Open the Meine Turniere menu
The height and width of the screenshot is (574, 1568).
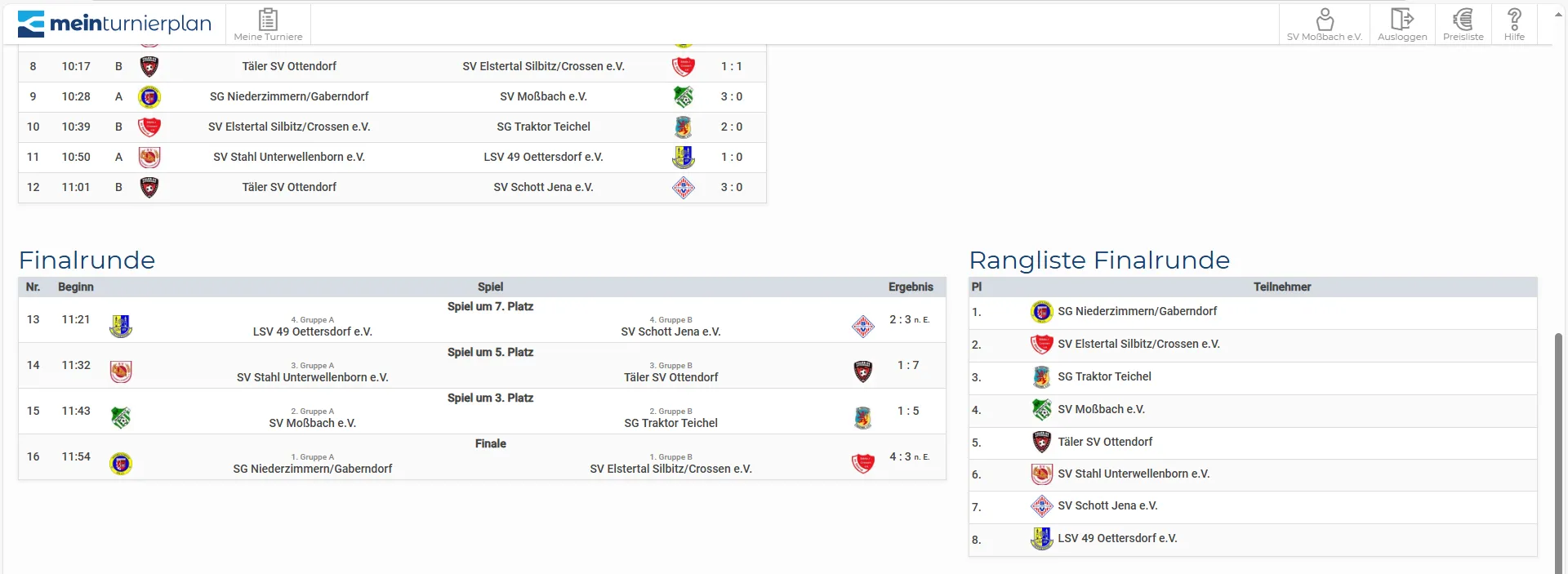[268, 24]
